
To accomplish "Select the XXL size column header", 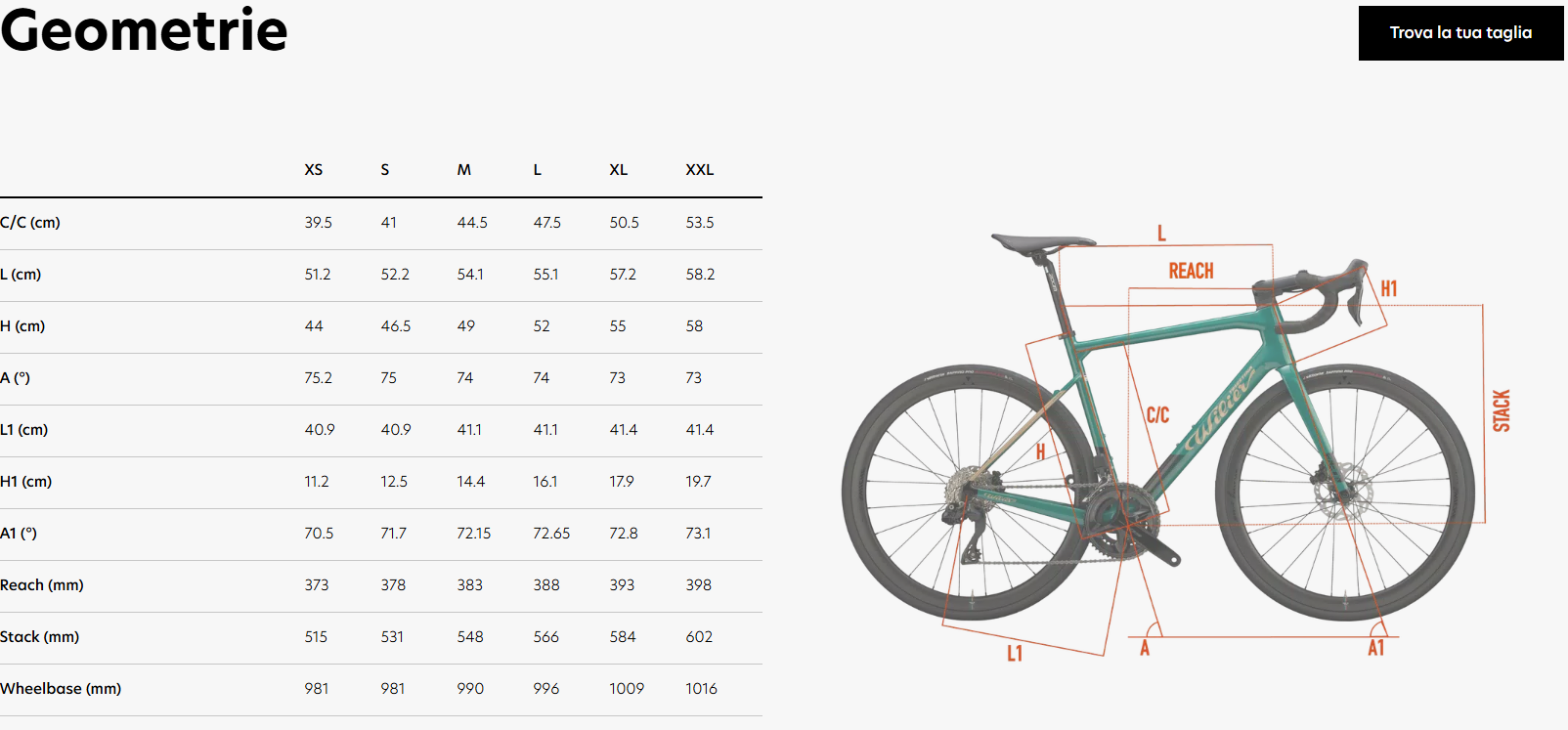I will tap(699, 170).
